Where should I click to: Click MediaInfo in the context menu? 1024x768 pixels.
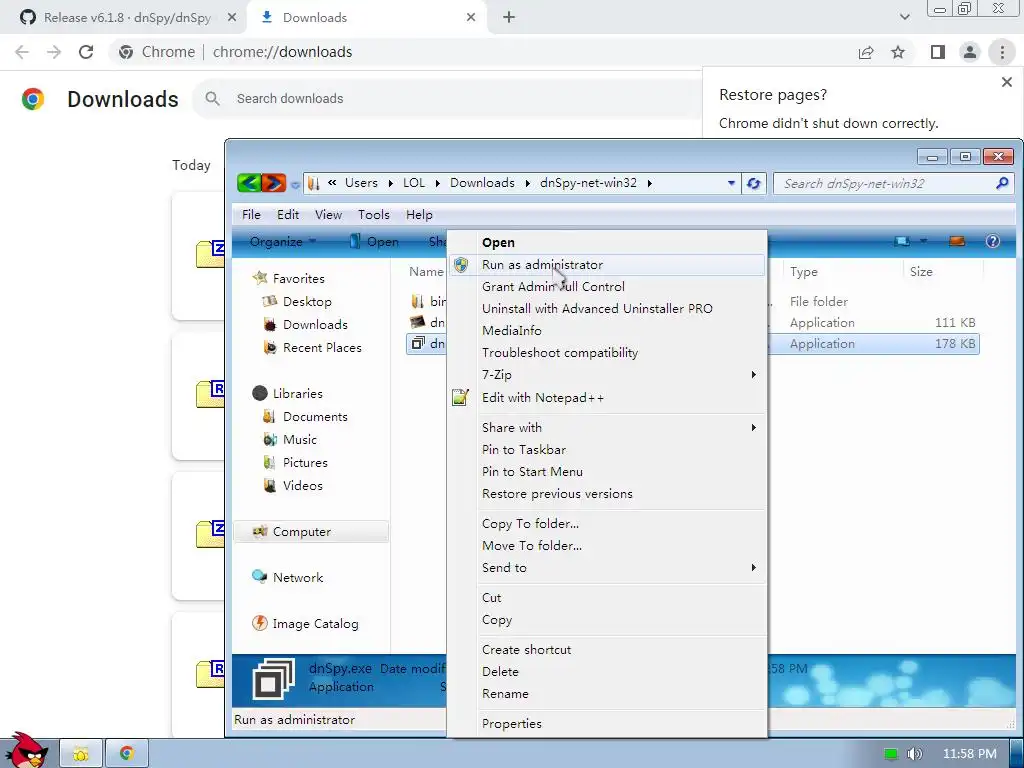607,330
